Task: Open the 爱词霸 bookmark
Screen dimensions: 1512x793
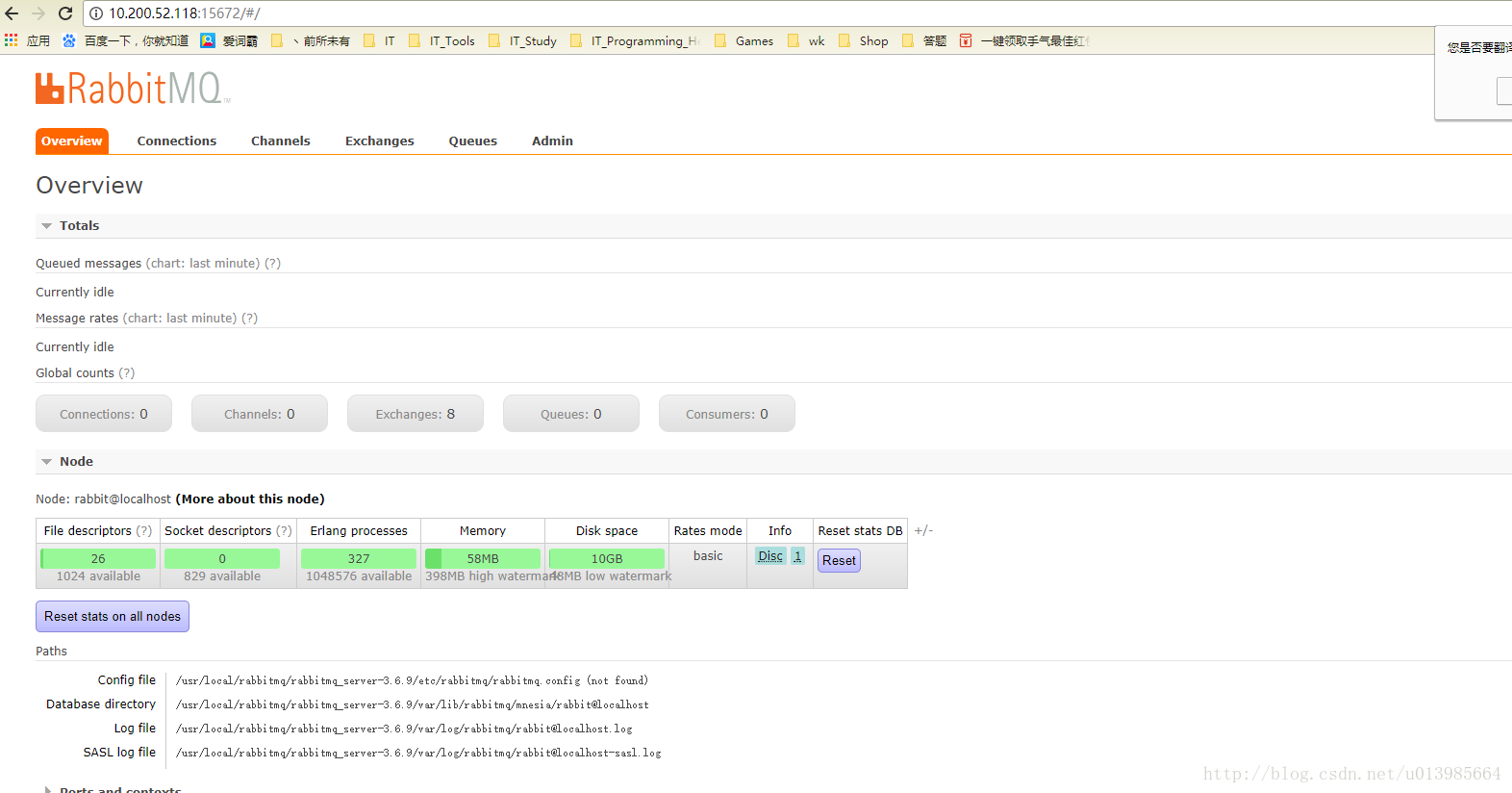Action: click(229, 40)
